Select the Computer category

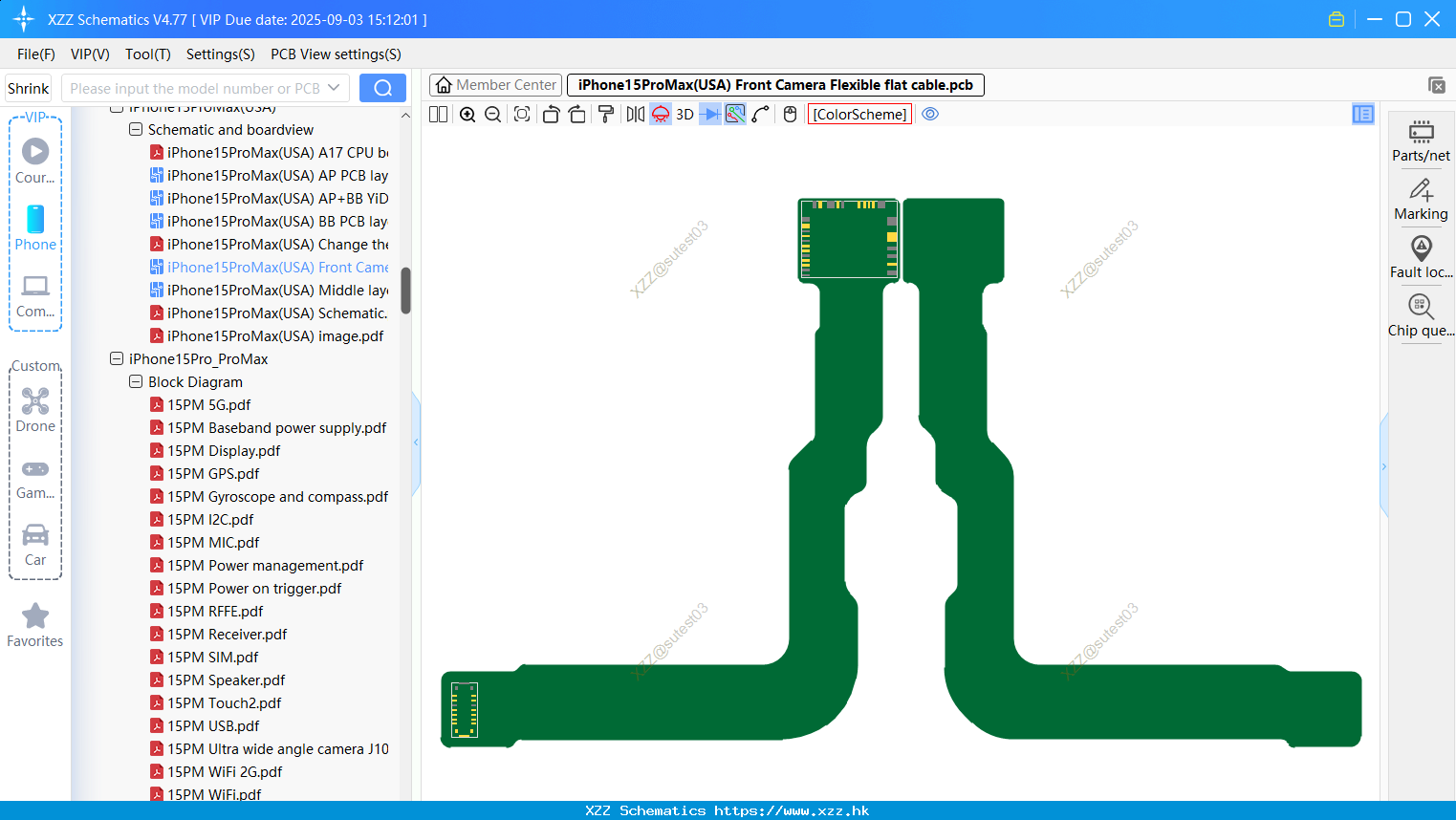[x=35, y=296]
